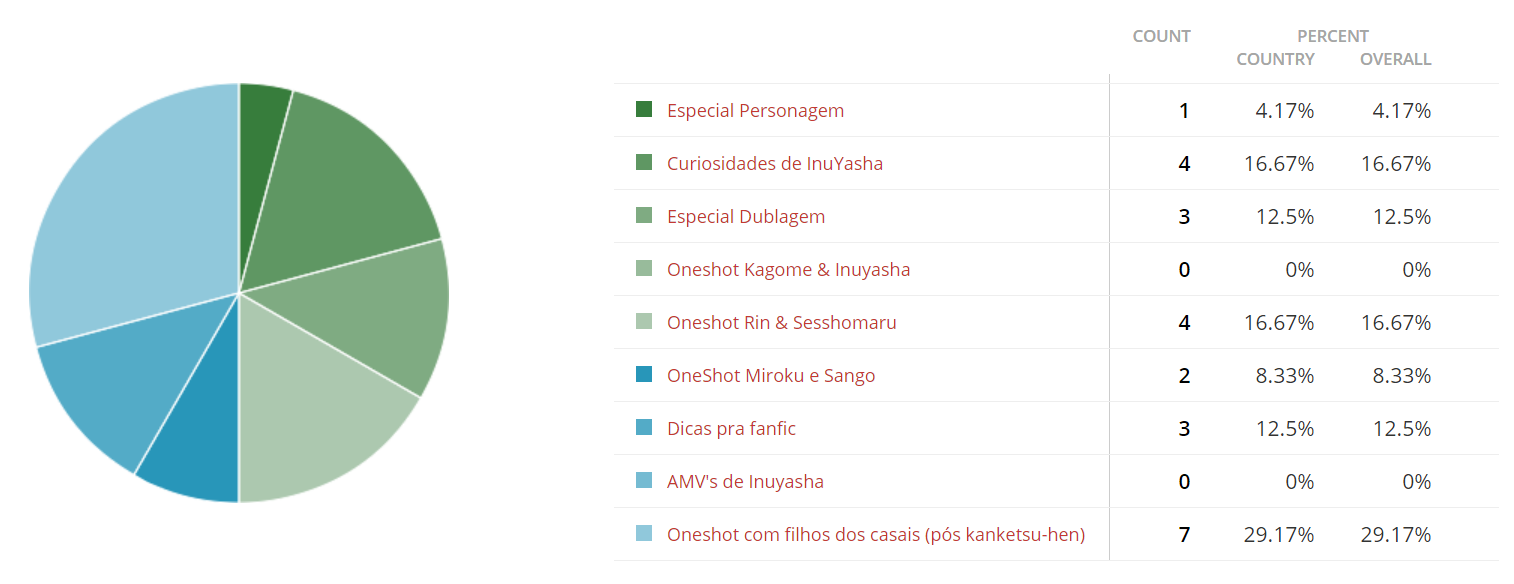
Task: Click the Curiosidades de InuYasha color swatch
Action: (644, 162)
